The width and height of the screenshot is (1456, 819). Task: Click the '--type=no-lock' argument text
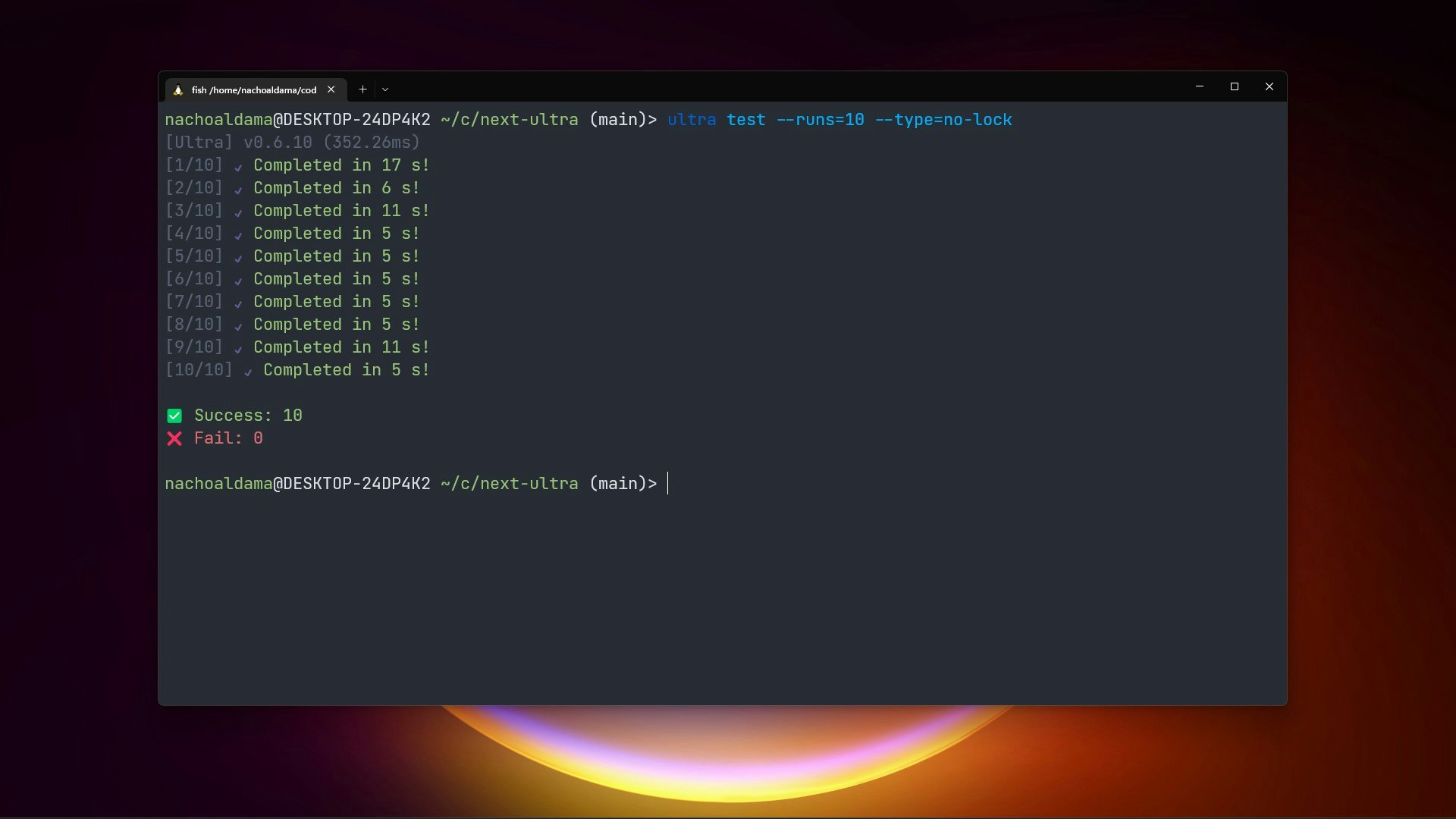click(943, 120)
